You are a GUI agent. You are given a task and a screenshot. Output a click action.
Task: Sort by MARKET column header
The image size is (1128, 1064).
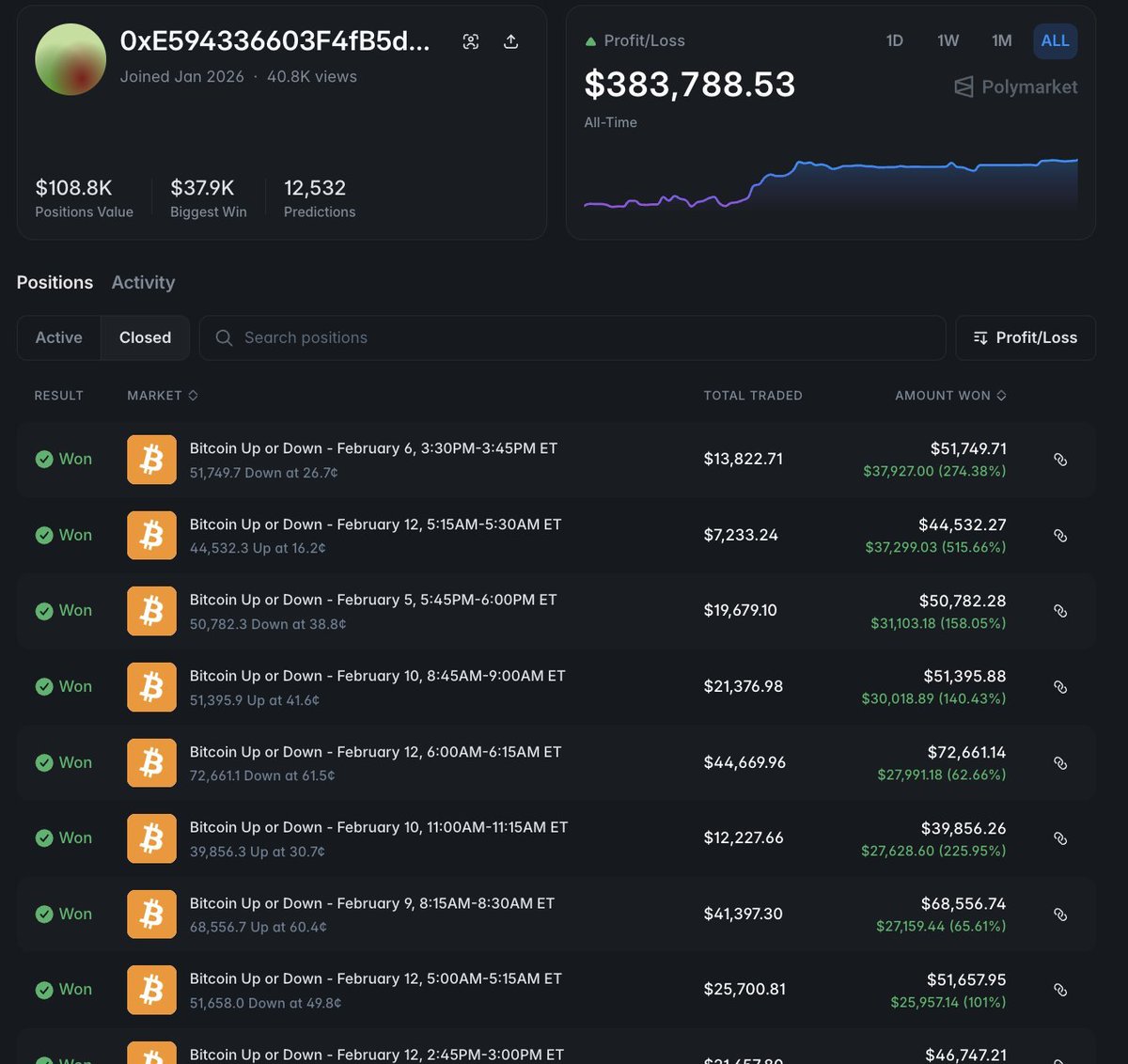tap(163, 396)
